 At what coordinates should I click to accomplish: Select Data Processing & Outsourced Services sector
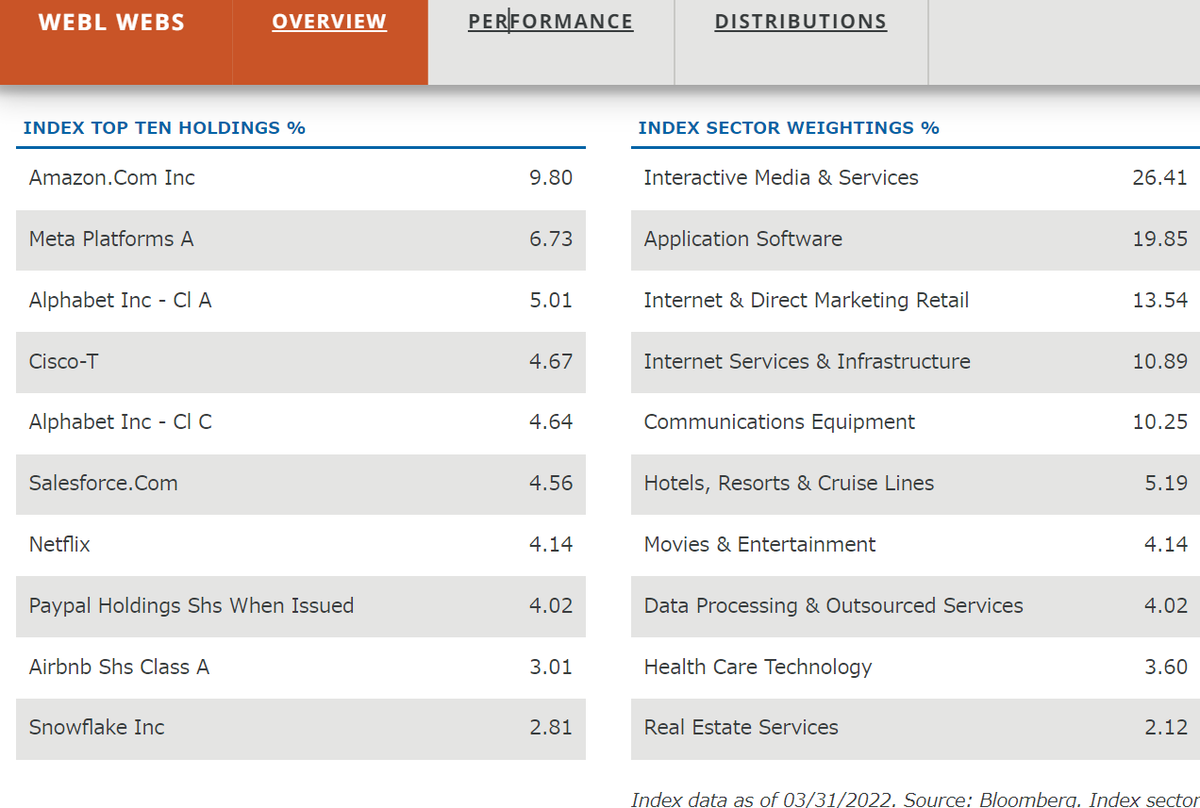coord(834,605)
